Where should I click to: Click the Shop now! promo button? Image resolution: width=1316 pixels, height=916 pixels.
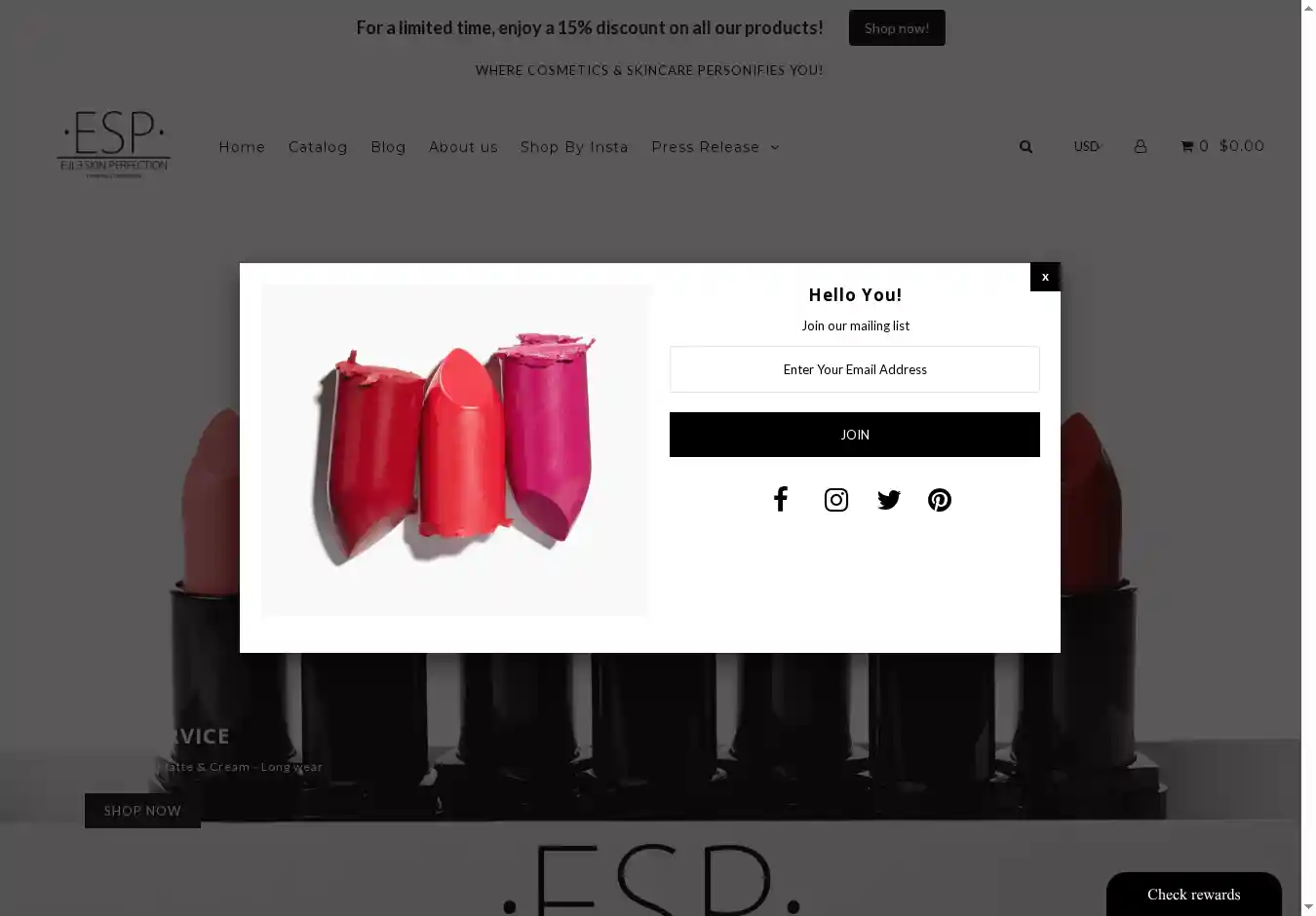coord(897,28)
